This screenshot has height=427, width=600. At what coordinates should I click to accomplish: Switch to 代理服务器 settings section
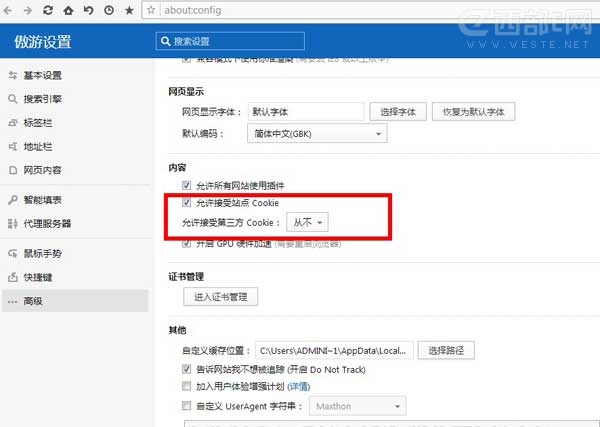coord(49,223)
